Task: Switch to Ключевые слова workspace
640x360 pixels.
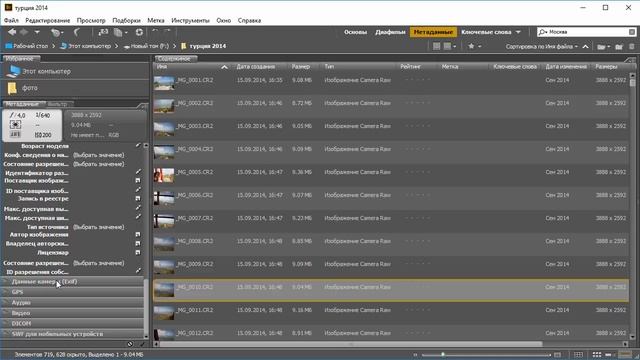Action: click(x=486, y=32)
